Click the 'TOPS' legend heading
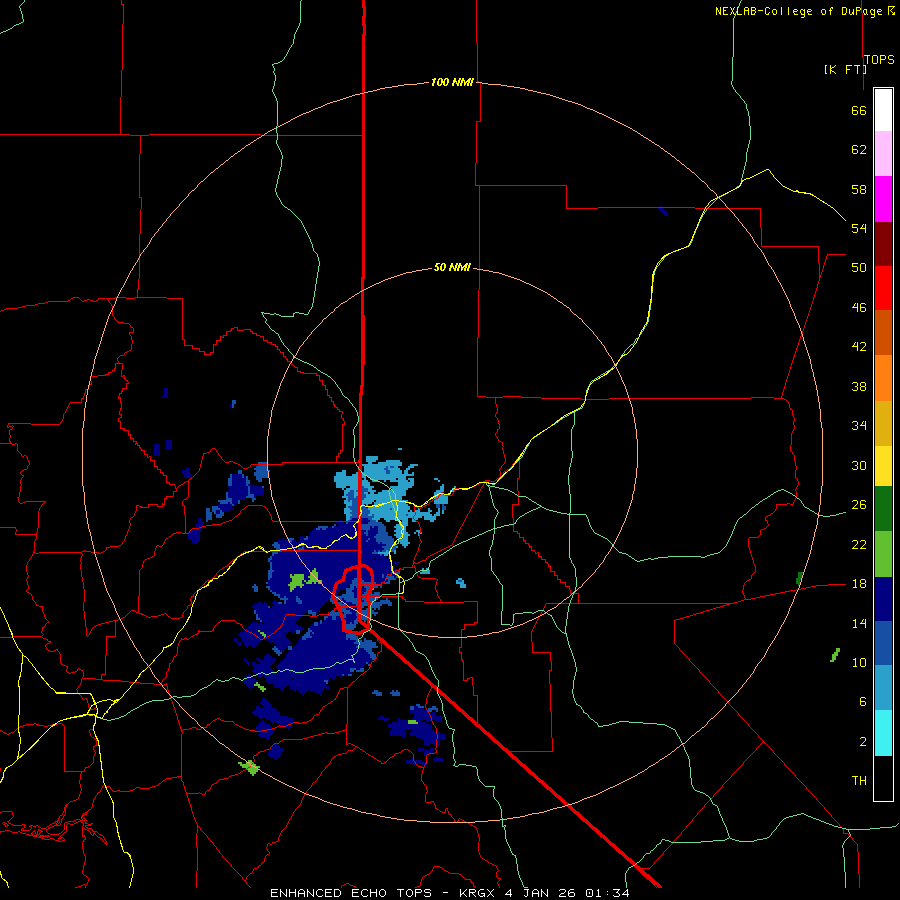This screenshot has height=900, width=900. pos(879,60)
